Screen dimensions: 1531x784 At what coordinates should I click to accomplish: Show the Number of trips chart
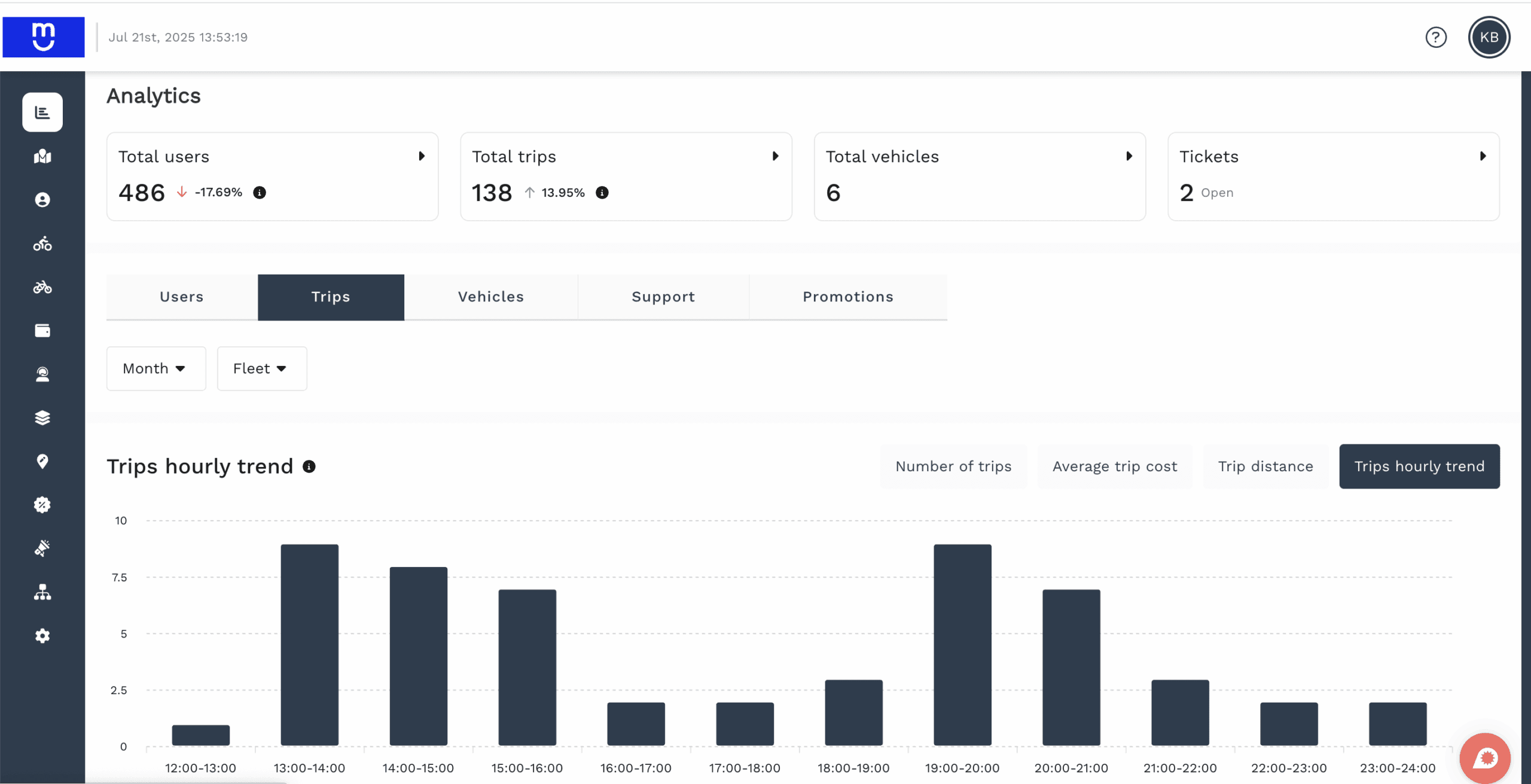[x=953, y=466]
